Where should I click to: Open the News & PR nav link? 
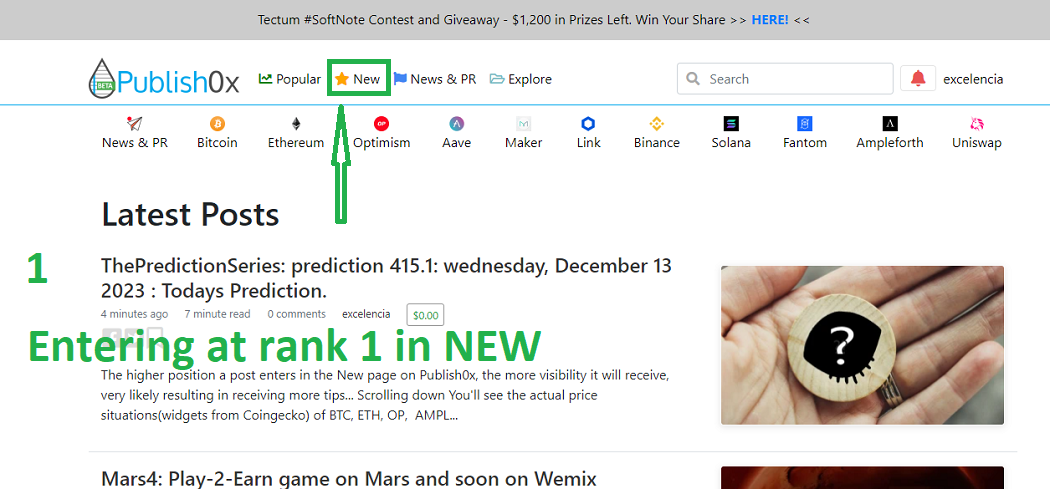(435, 79)
